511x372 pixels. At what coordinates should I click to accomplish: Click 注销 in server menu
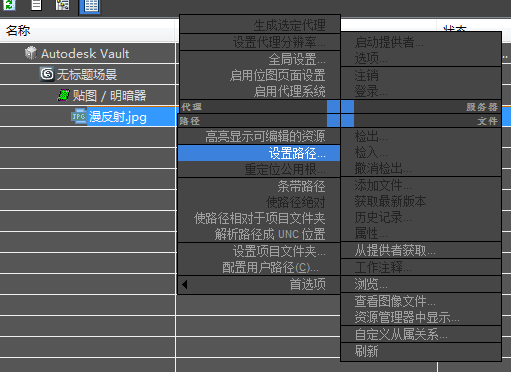(x=421, y=75)
